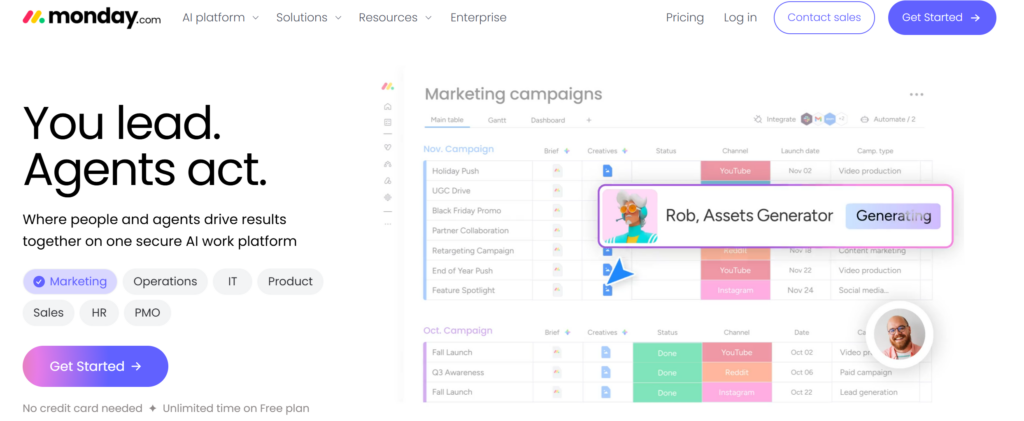Select the PMO chip
Viewport: 1024px width, 421px height.
(x=148, y=313)
